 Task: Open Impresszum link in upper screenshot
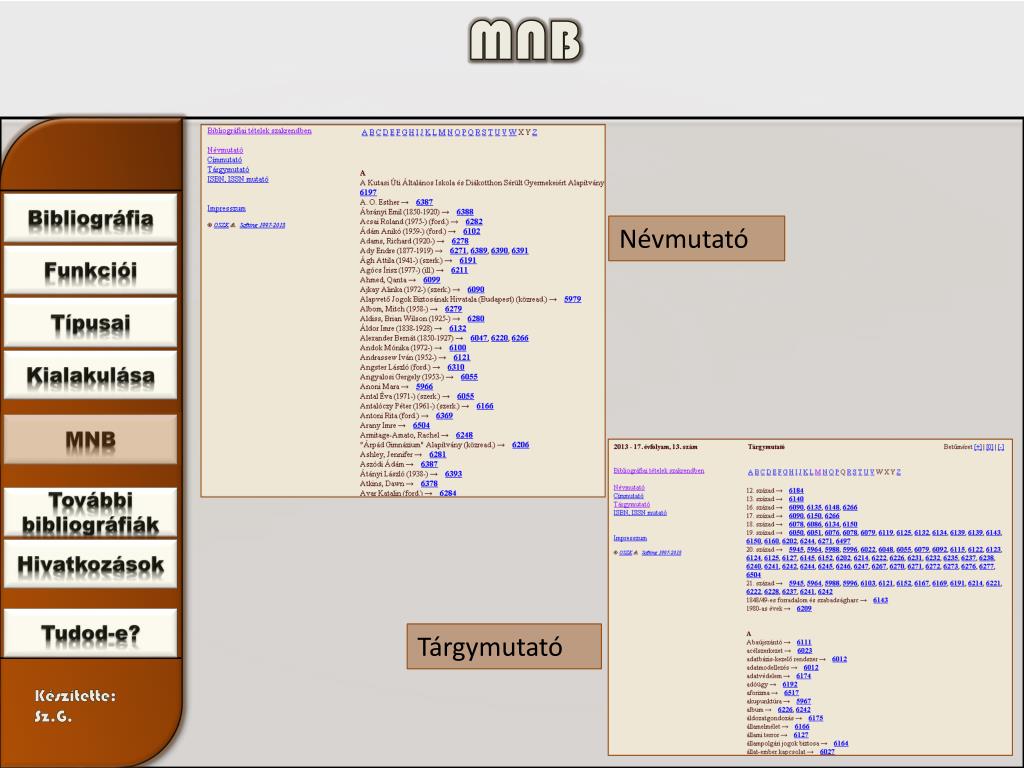[x=226, y=208]
